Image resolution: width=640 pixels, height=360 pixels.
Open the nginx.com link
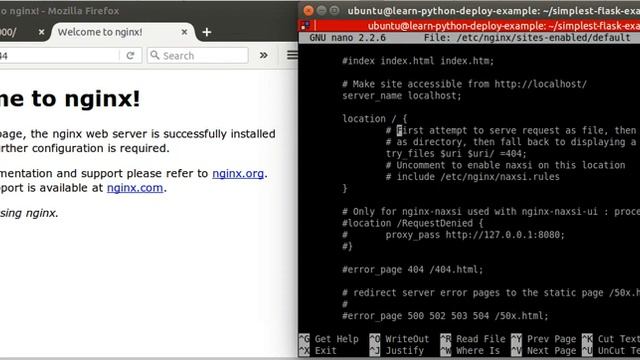135,188
